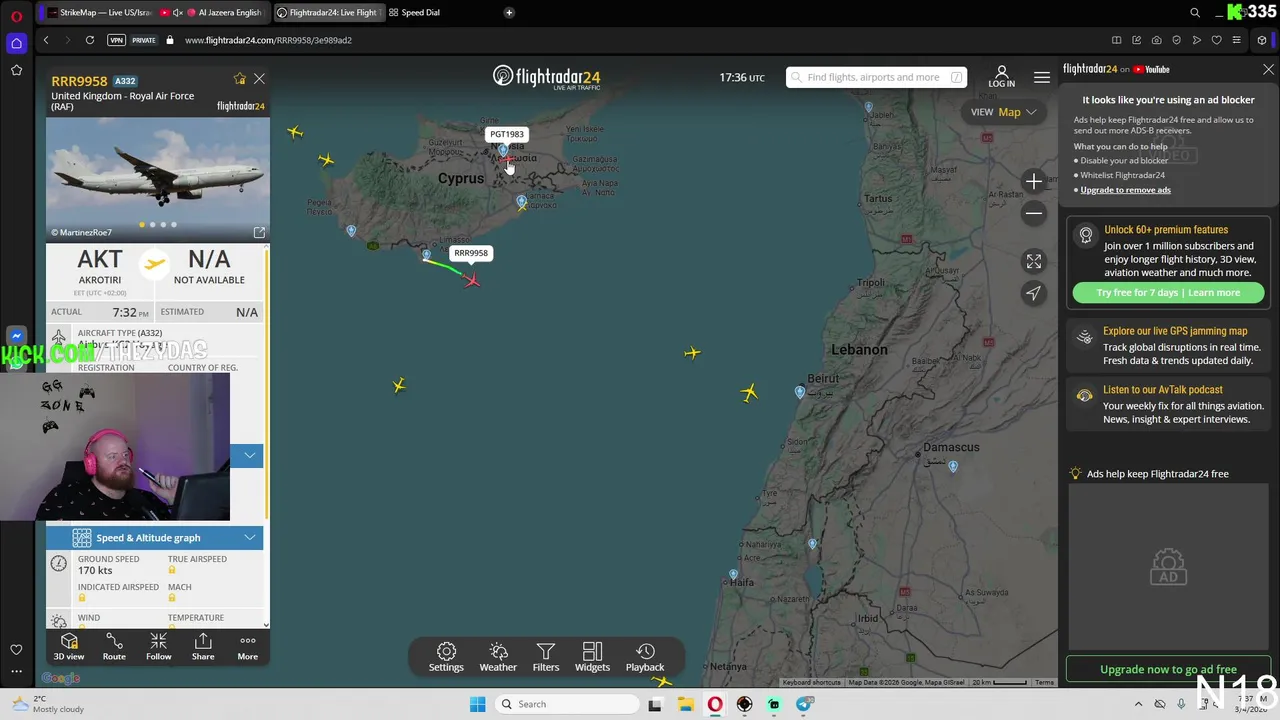Expand the blue collapsed section chevron

(x=249, y=456)
